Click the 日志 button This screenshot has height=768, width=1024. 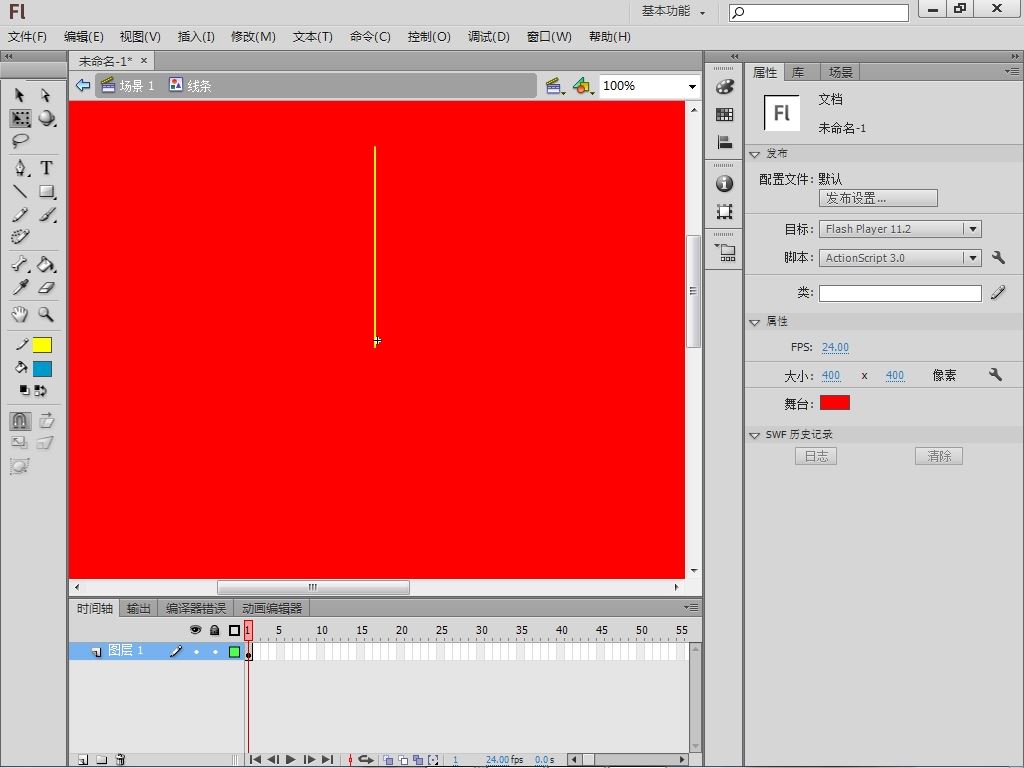click(816, 456)
